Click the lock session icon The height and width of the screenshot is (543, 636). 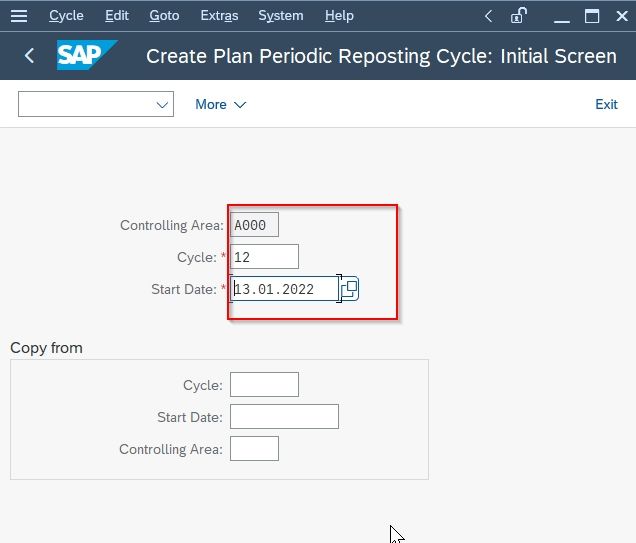[518, 16]
